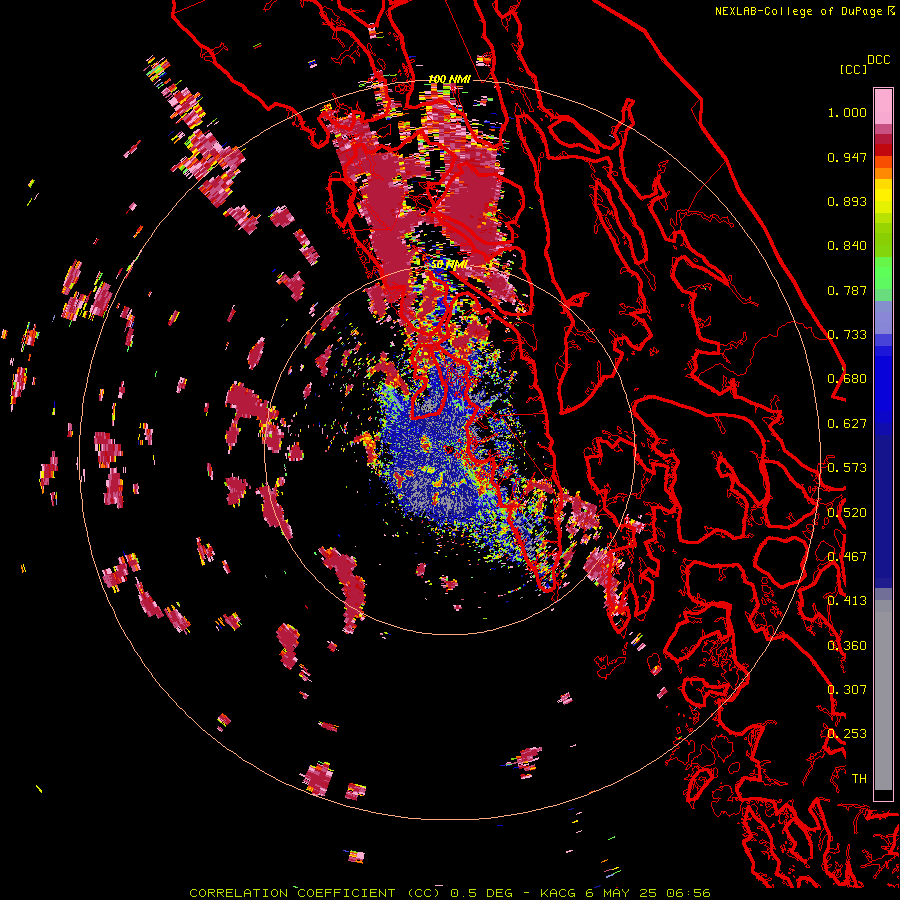The image size is (900, 900).
Task: Click the KACG station identifier in caption
Action: [558, 893]
